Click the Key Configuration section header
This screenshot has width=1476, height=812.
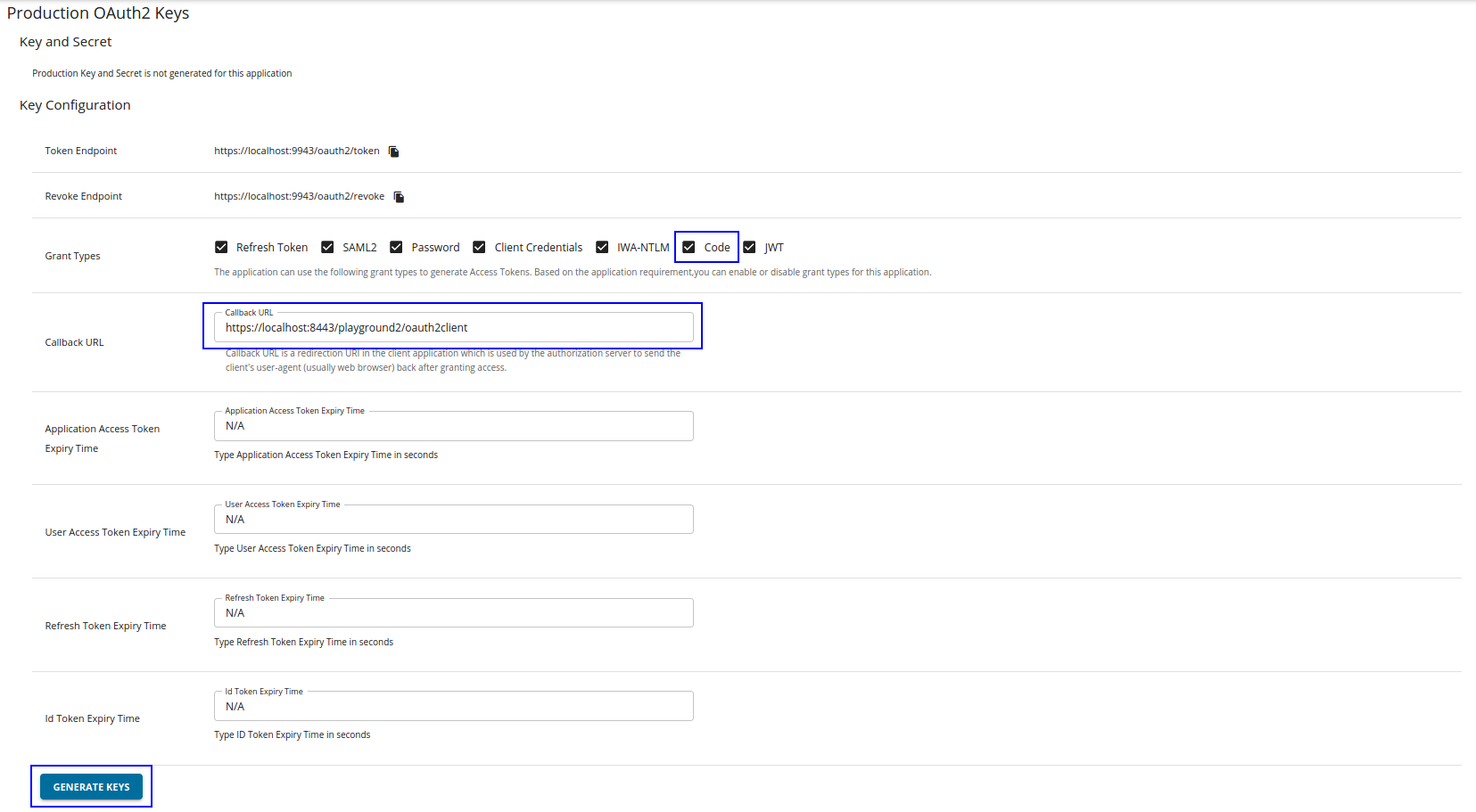point(75,104)
